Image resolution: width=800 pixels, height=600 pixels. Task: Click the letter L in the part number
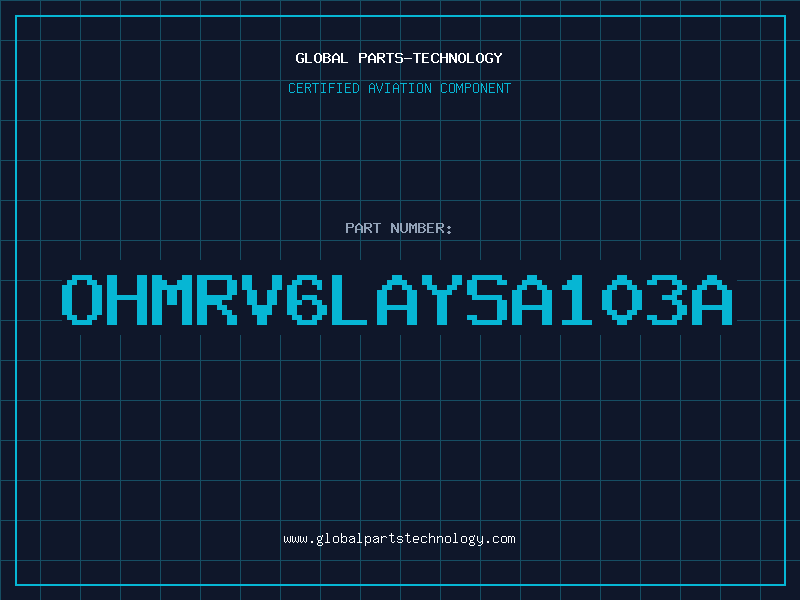349,300
